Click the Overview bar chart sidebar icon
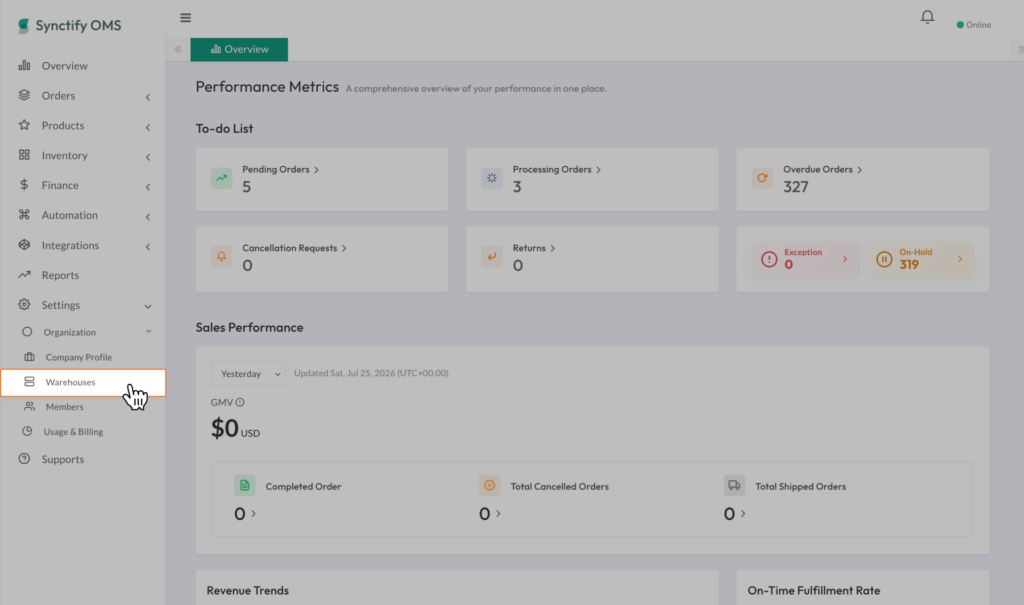This screenshot has width=1024, height=605. click(24, 65)
